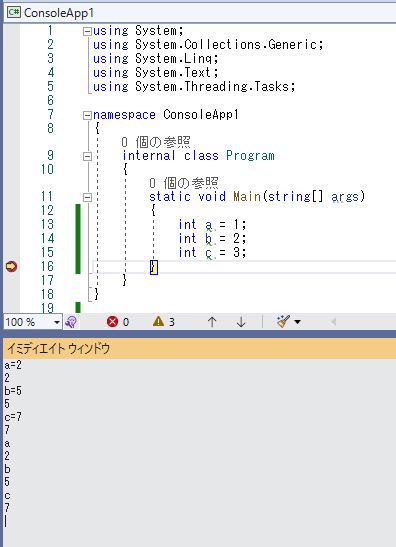Collapse the Program class outline box
Viewport: 396px width, 547px height.
point(87,156)
